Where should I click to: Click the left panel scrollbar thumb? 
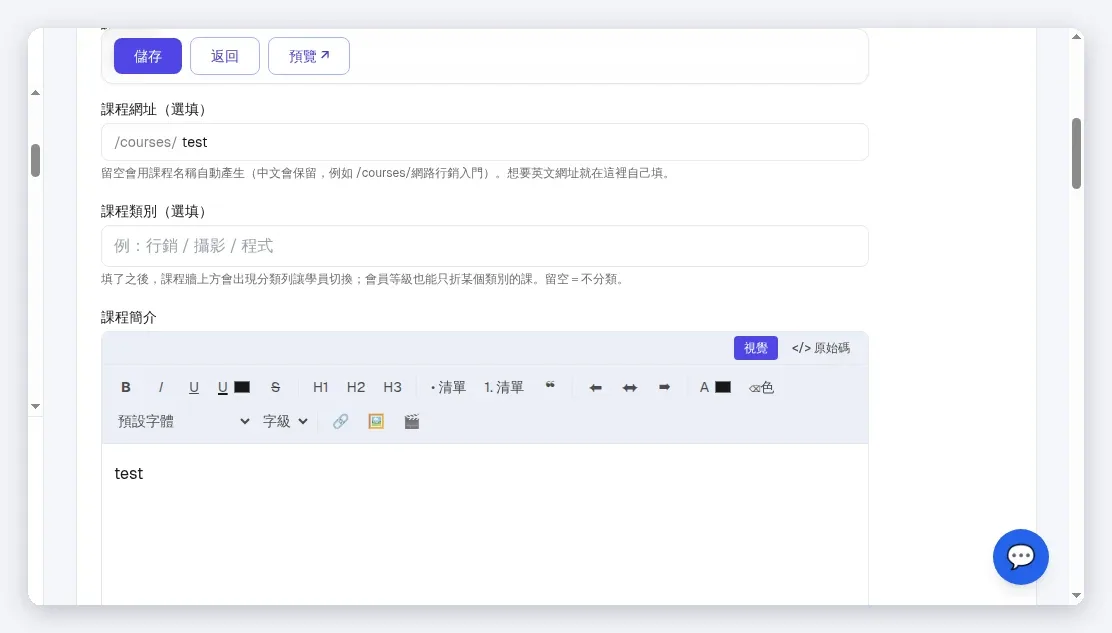click(x=35, y=160)
